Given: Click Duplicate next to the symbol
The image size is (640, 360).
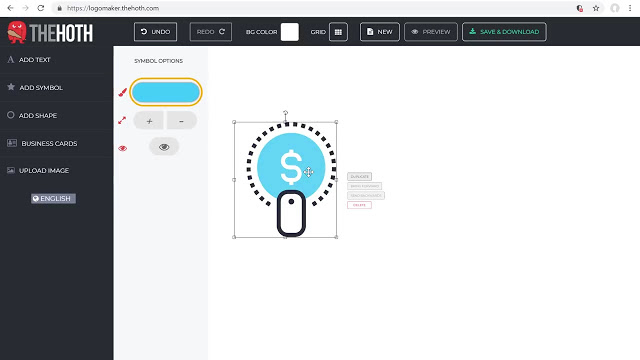Looking at the screenshot, I should pyautogui.click(x=359, y=176).
